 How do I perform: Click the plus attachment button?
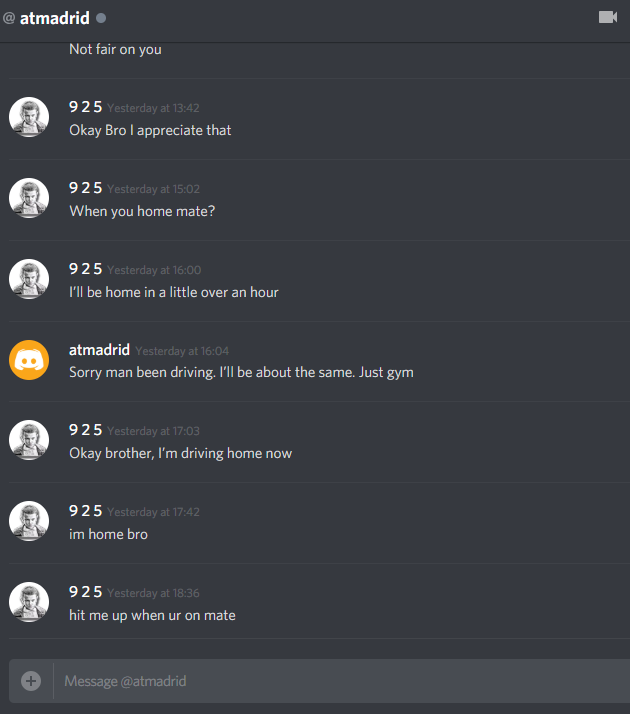[31, 681]
